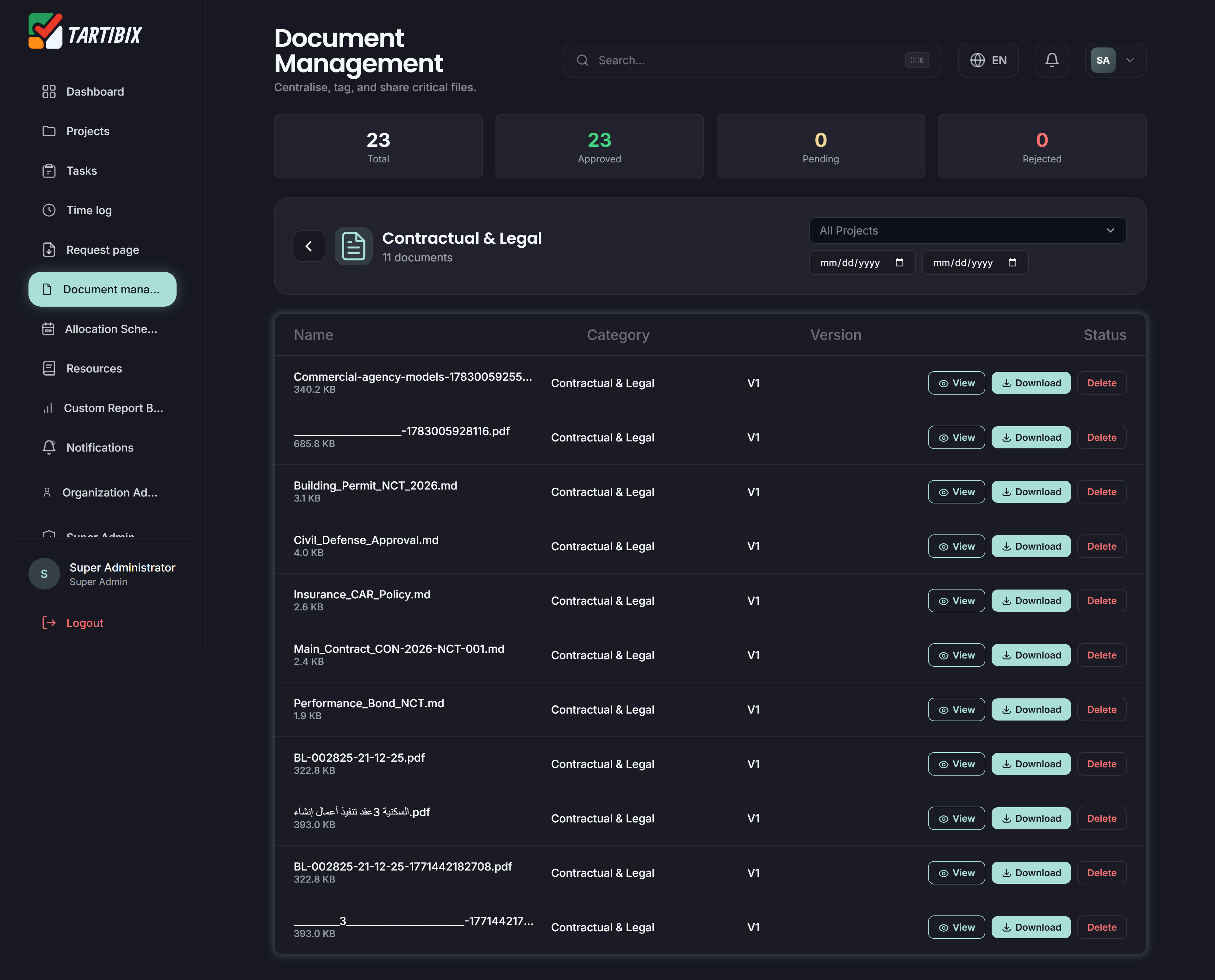1215x980 pixels.
Task: Download the Commercial-agency-models file
Action: click(1031, 383)
